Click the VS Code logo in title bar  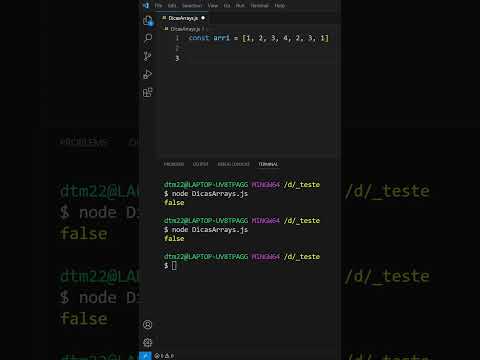pyautogui.click(x=146, y=5)
